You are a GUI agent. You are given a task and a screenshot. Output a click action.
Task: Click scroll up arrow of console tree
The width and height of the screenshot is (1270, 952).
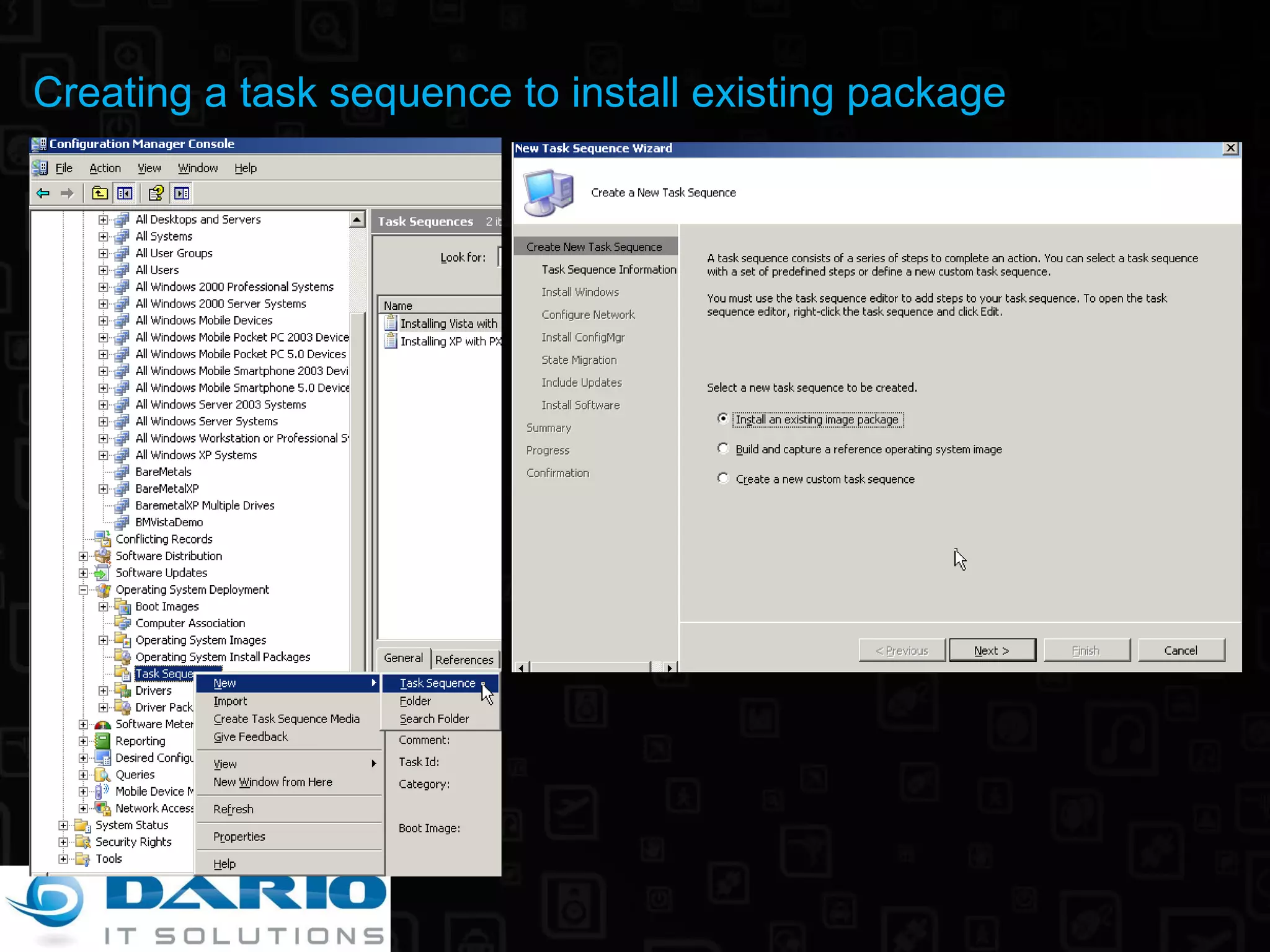tap(357, 219)
